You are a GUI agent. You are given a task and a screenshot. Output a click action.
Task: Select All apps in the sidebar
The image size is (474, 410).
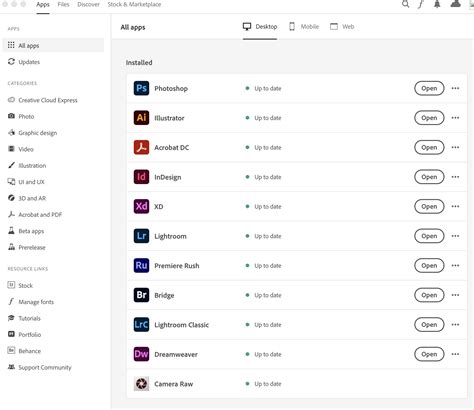tap(53, 45)
